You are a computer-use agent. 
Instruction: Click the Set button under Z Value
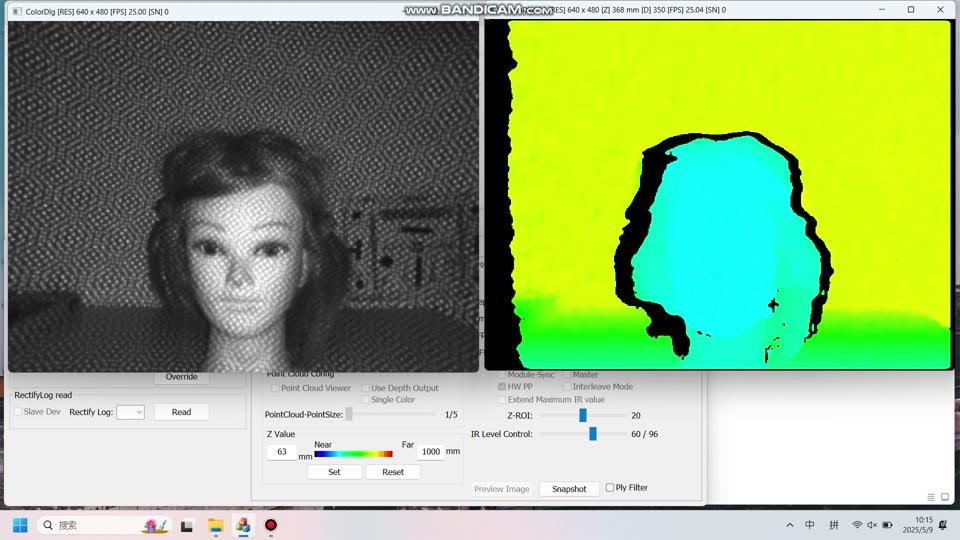click(334, 472)
